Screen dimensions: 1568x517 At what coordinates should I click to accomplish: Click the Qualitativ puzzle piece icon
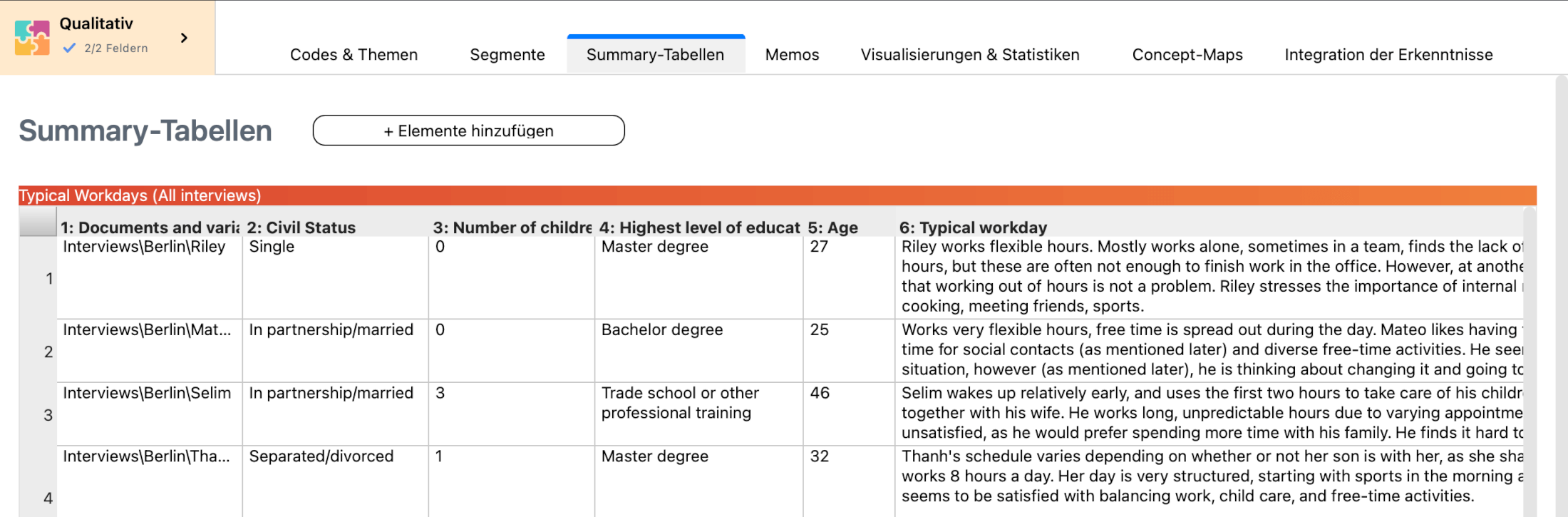pos(32,38)
